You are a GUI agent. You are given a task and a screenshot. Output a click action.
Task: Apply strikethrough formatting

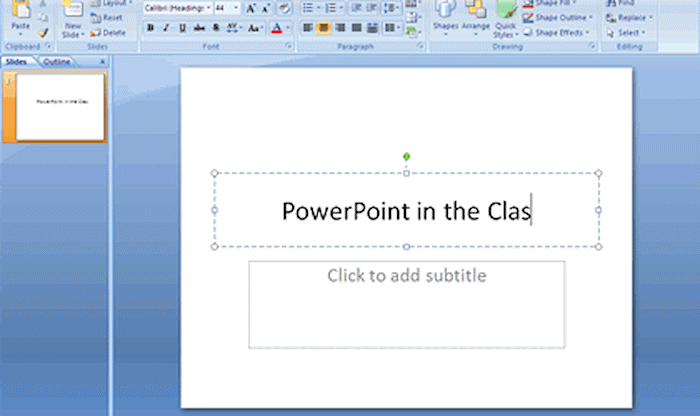click(x=199, y=28)
